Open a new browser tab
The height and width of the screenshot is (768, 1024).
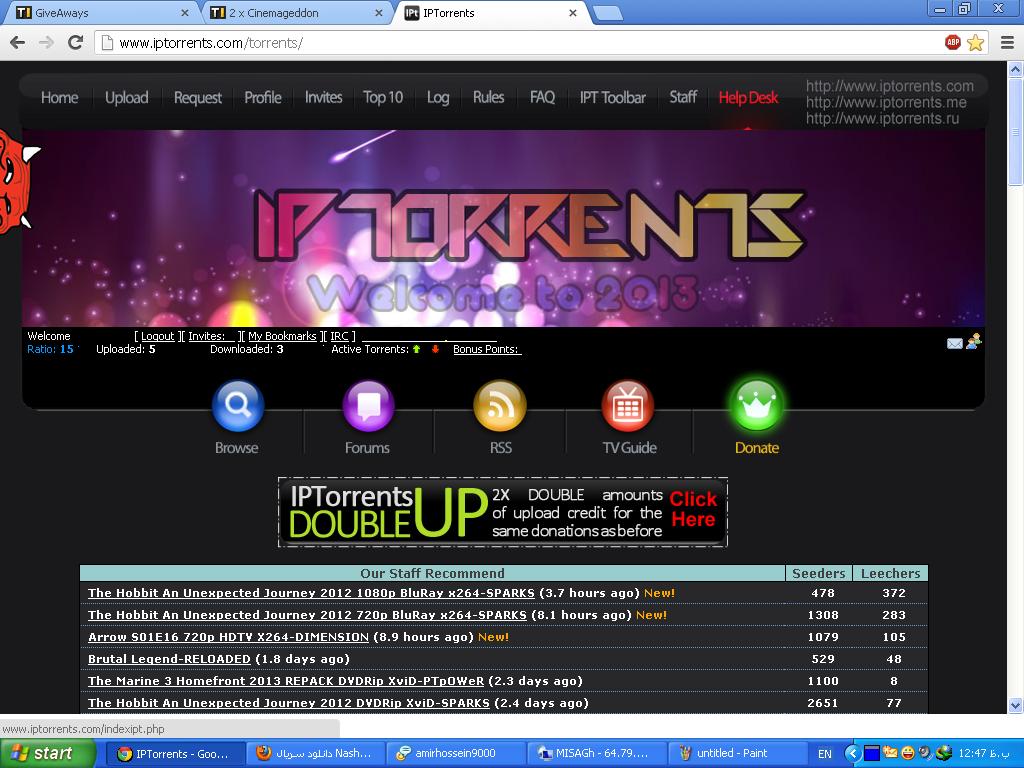608,13
